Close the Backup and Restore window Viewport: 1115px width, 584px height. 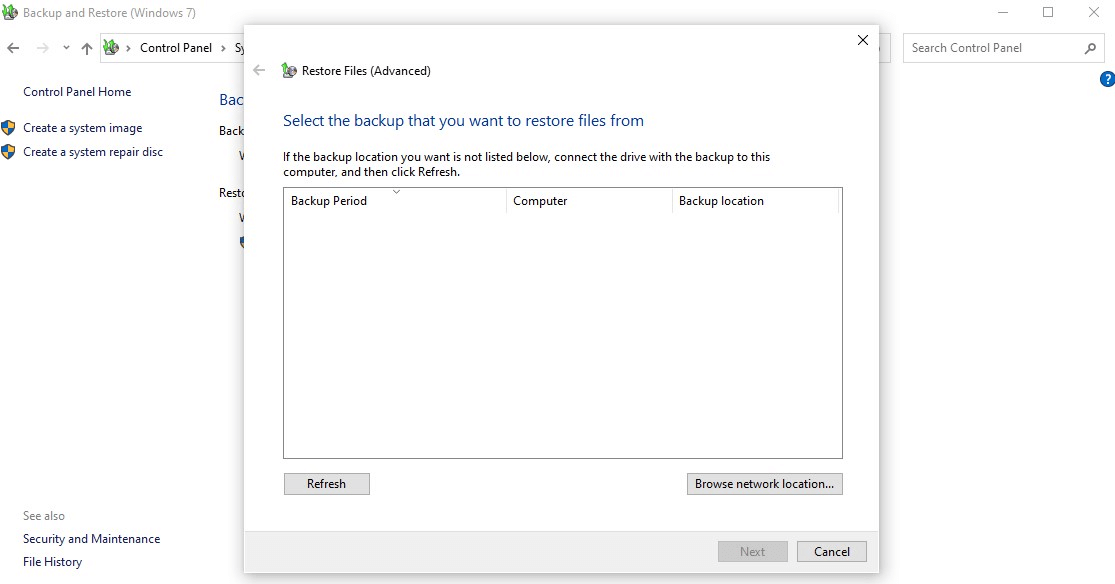click(x=1094, y=12)
